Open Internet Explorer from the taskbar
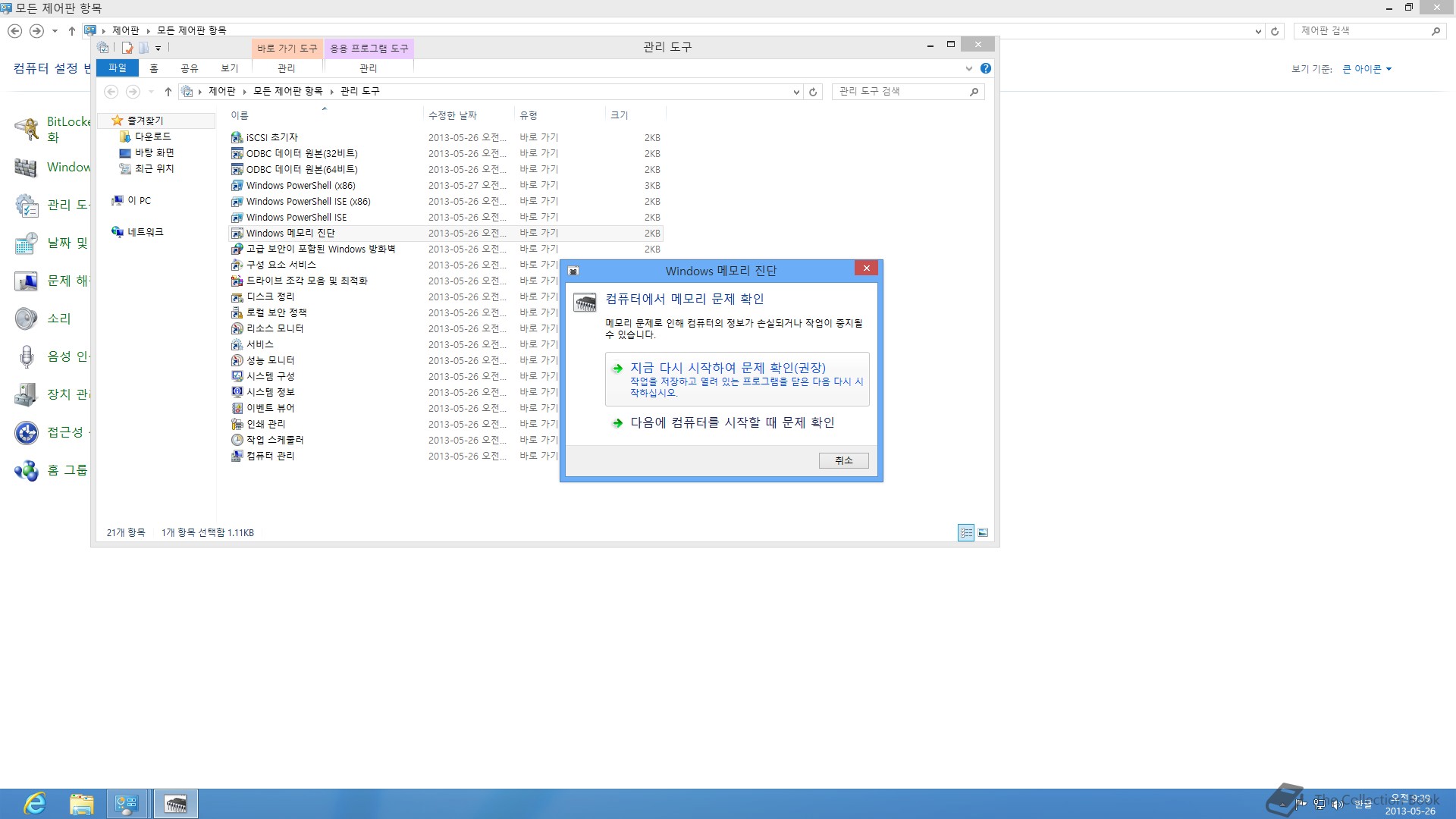Image resolution: width=1456 pixels, height=819 pixels. pos(35,804)
